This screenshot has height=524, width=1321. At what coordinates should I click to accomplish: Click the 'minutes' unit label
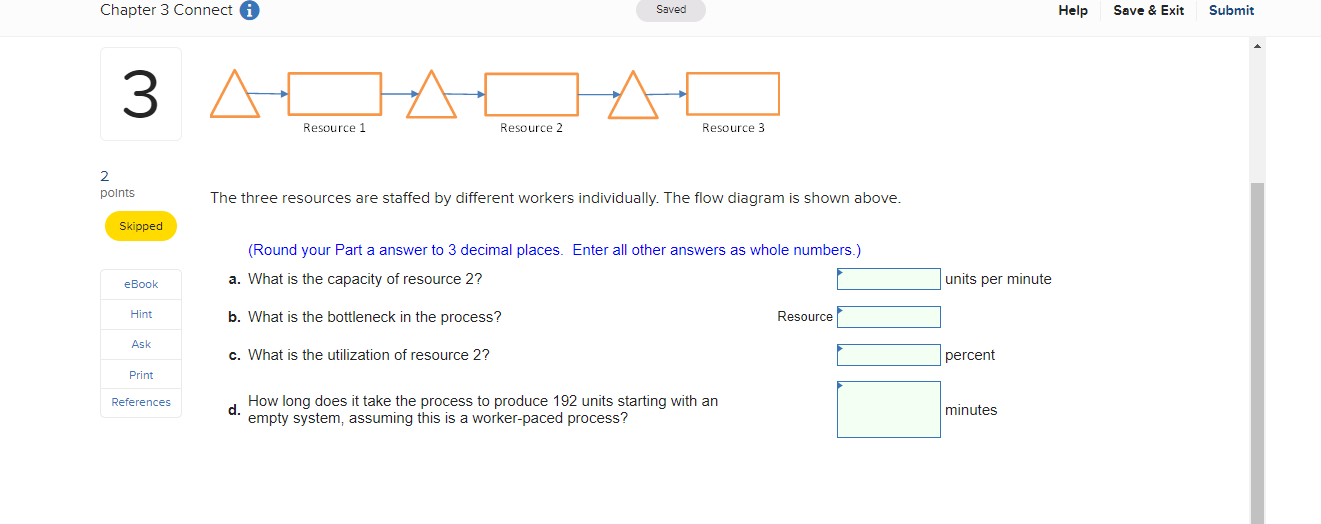click(x=971, y=410)
